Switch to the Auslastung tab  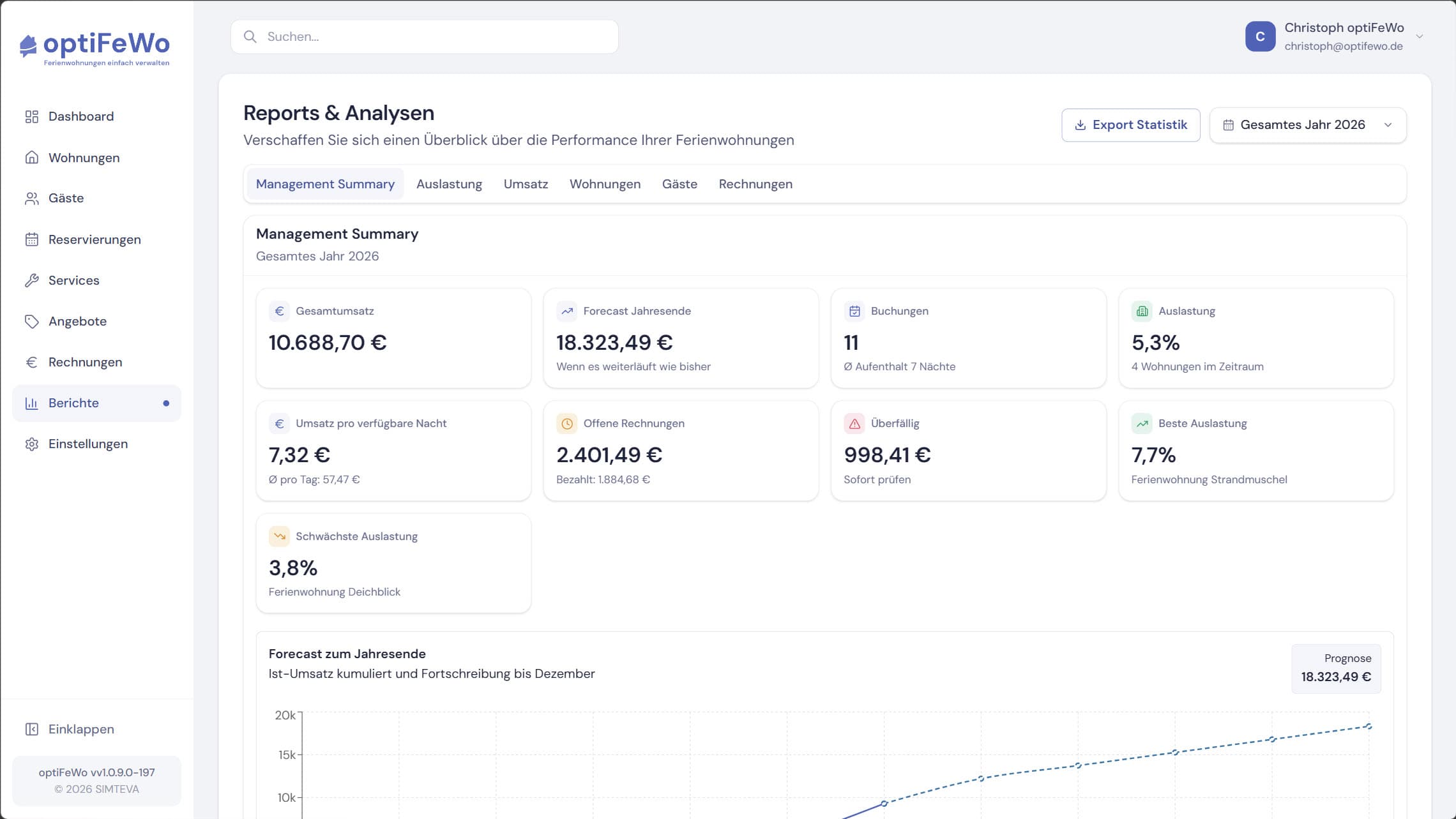tap(449, 184)
